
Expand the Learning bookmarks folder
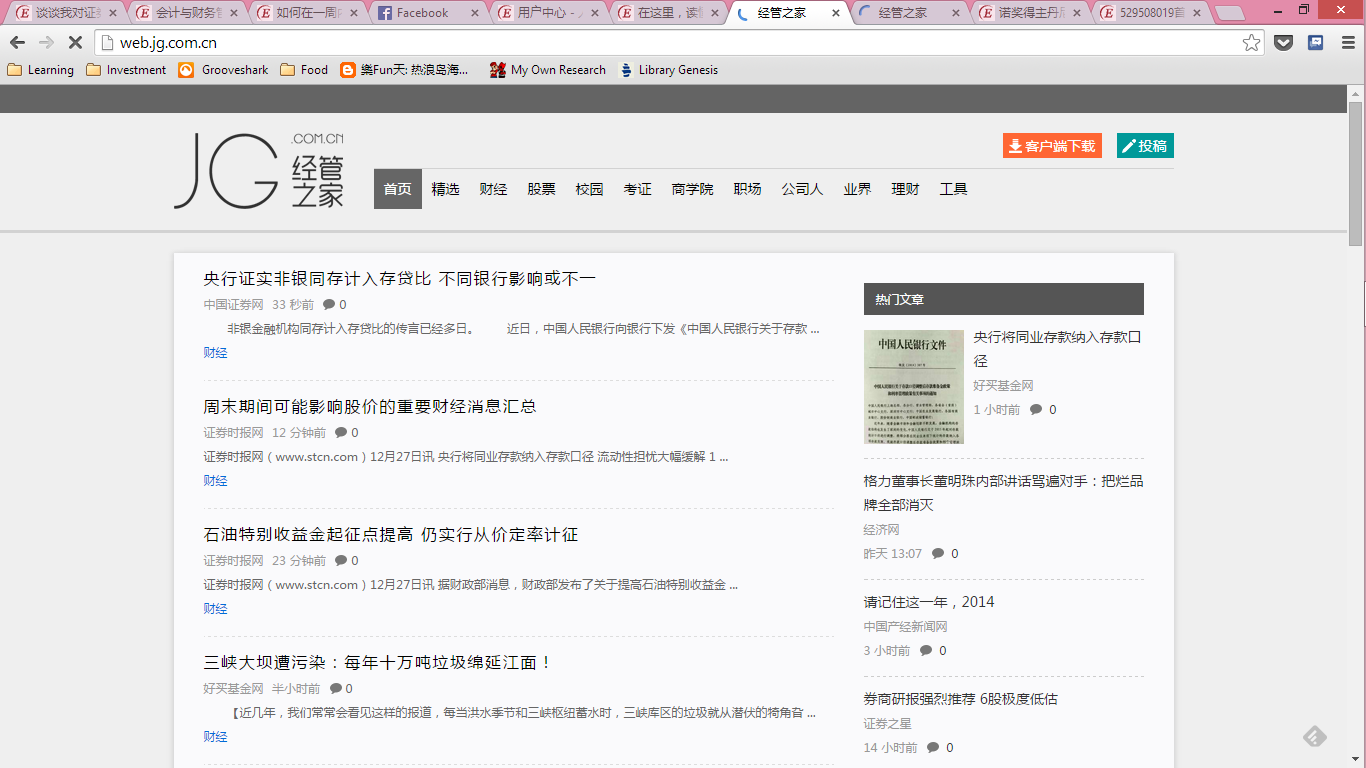coord(40,70)
